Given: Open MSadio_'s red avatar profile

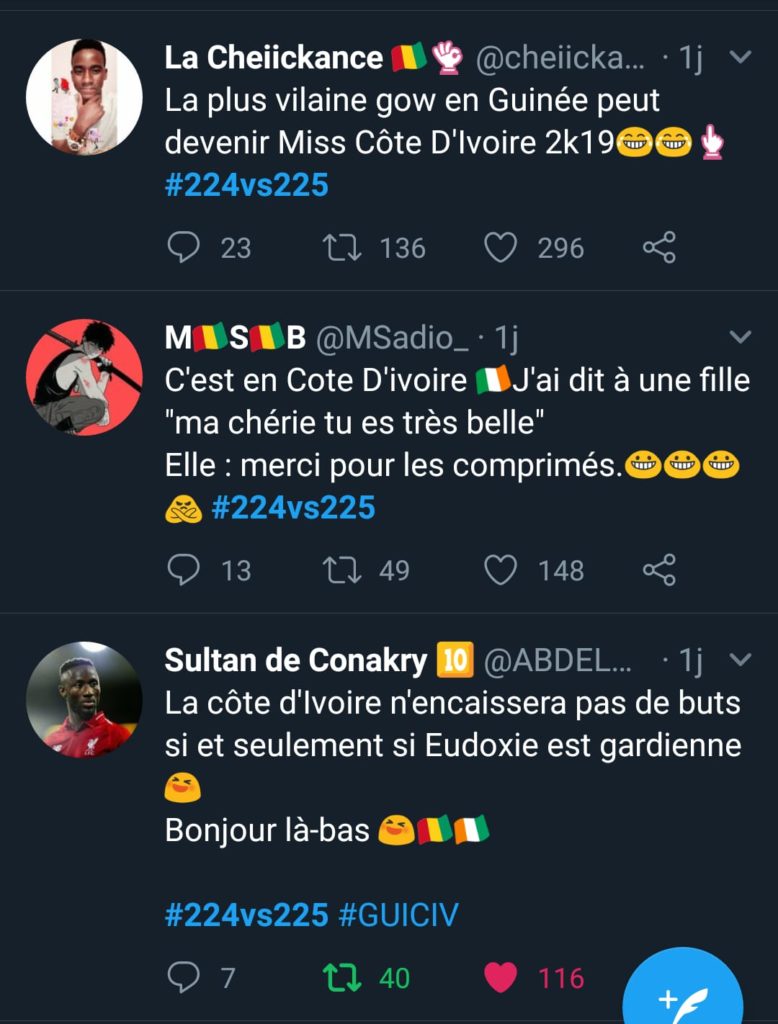Looking at the screenshot, I should point(84,377).
